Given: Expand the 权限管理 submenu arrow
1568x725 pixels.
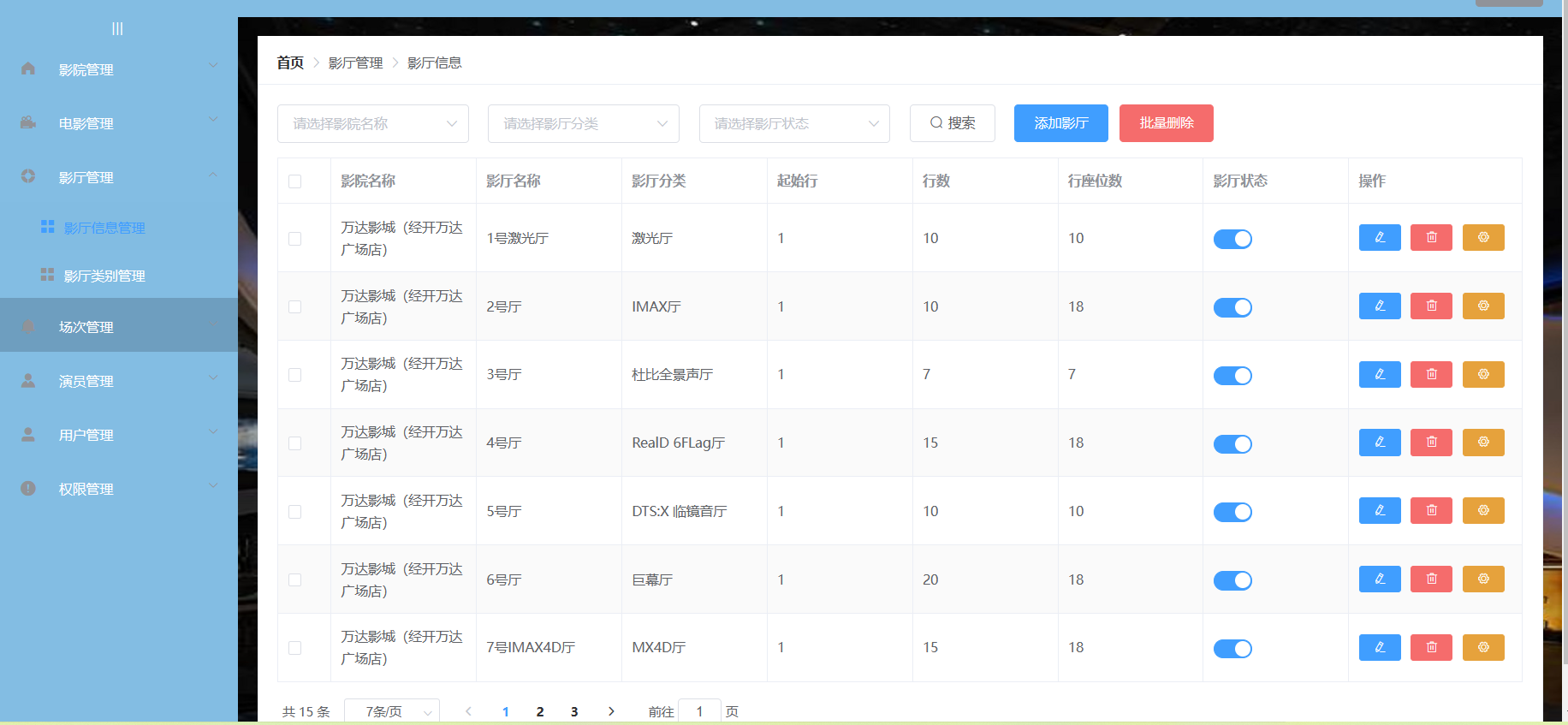Looking at the screenshot, I should tap(213, 485).
